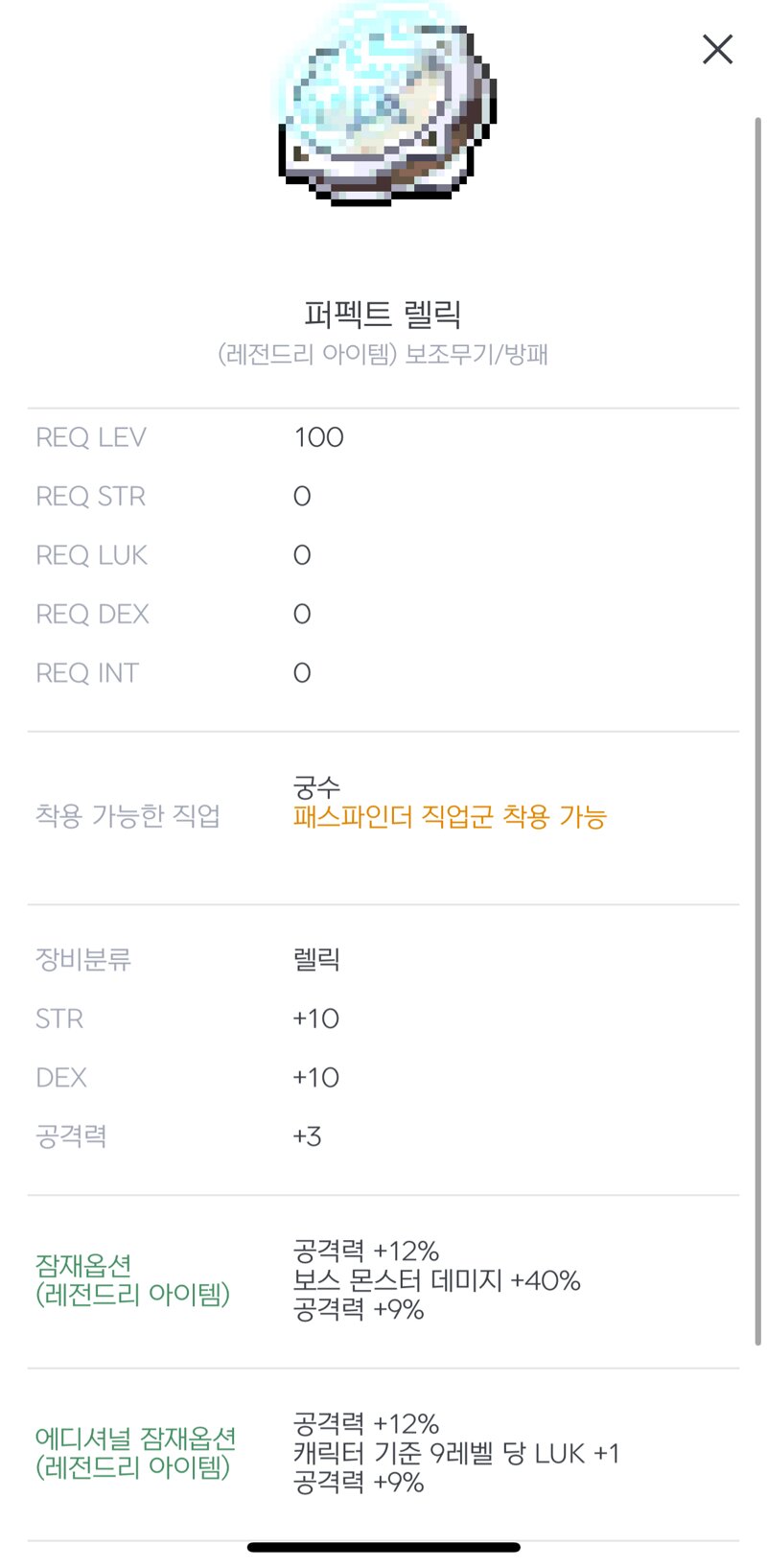Tap the 보조무기/방패 item type subtitle
The image size is (767, 1568).
[476, 354]
